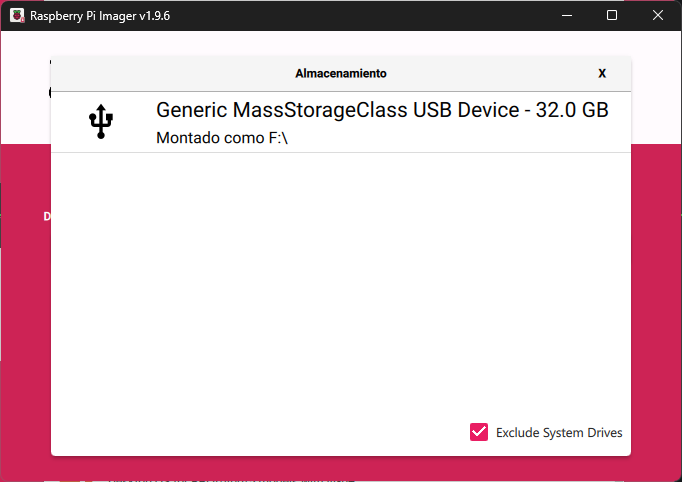Click the magenta strip below the dialog
Viewport: 682px width, 482px height.
click(x=340, y=469)
